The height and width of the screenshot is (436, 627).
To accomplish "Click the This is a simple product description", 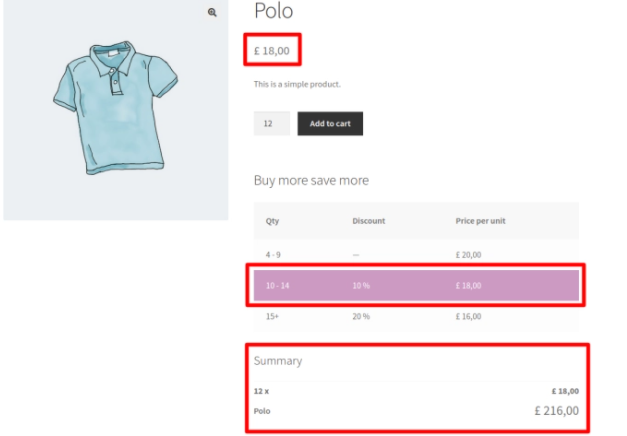I will (x=297, y=84).
